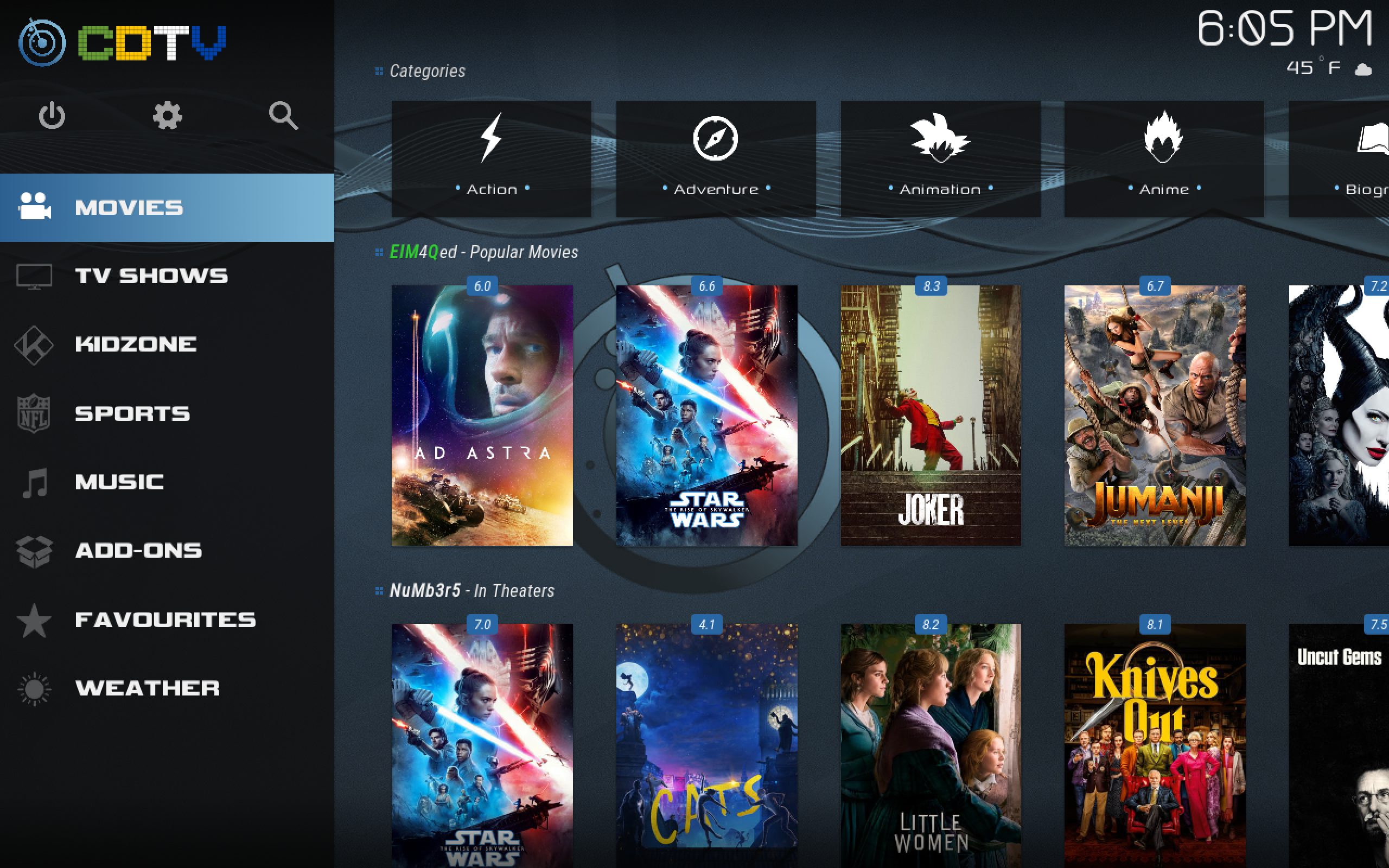Click the Anime flame hair icon

(1163, 137)
